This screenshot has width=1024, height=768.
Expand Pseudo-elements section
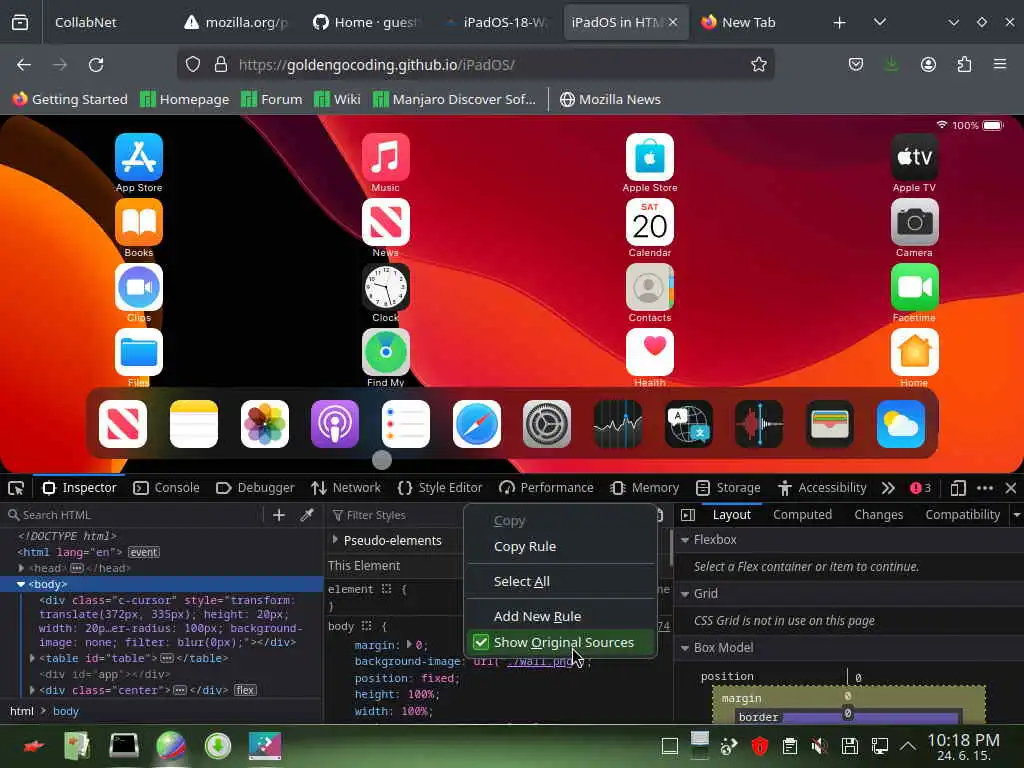(335, 539)
